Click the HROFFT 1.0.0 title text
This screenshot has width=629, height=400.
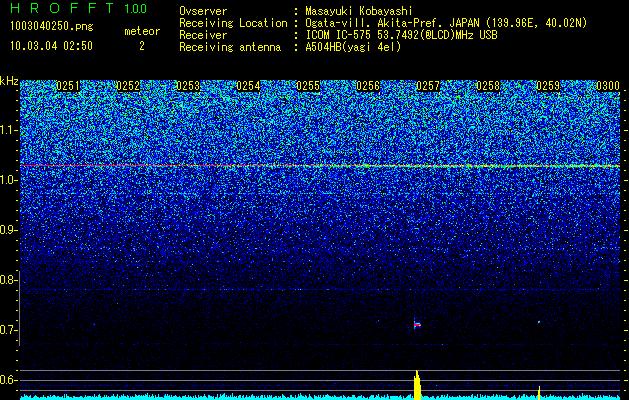click(x=78, y=8)
